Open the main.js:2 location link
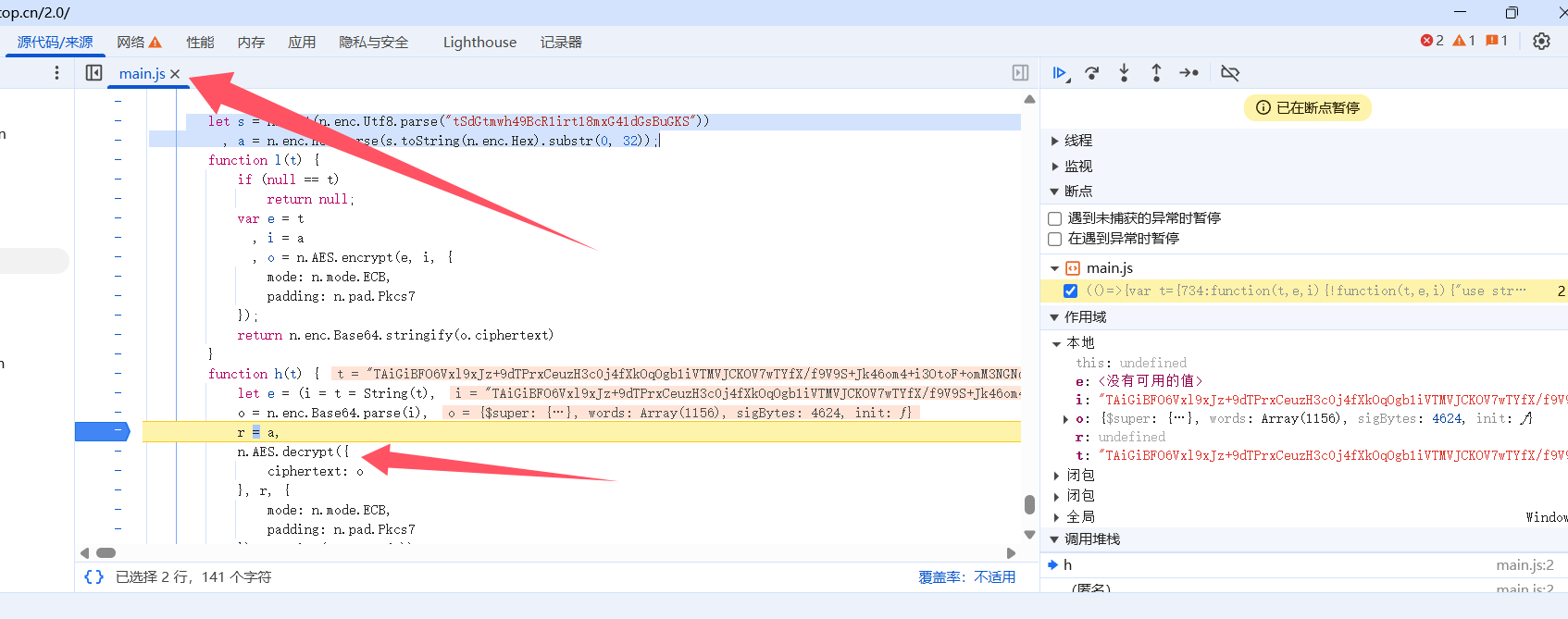This screenshot has width=1568, height=619. [1524, 565]
